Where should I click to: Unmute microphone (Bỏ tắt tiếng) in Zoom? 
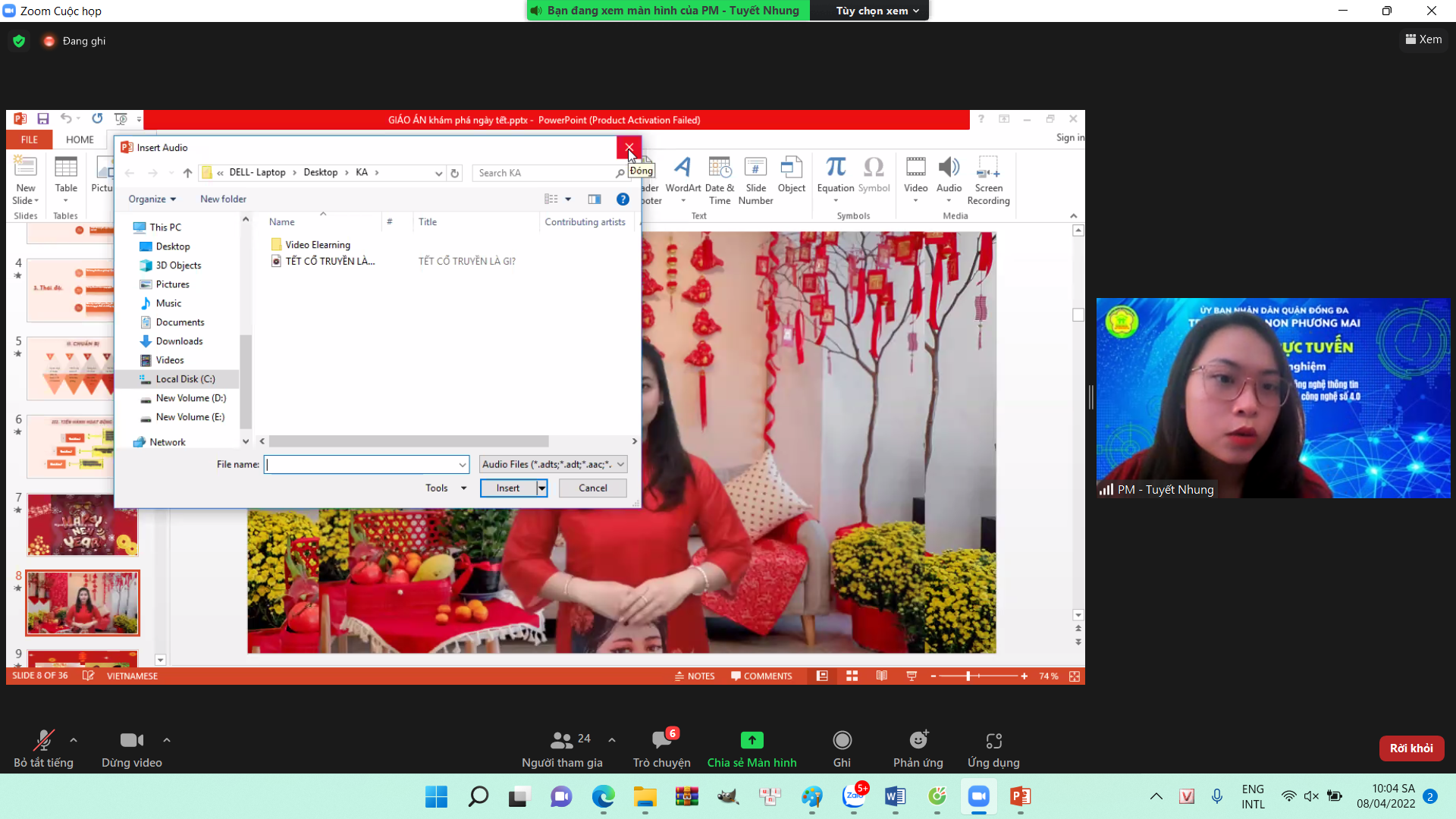43,740
